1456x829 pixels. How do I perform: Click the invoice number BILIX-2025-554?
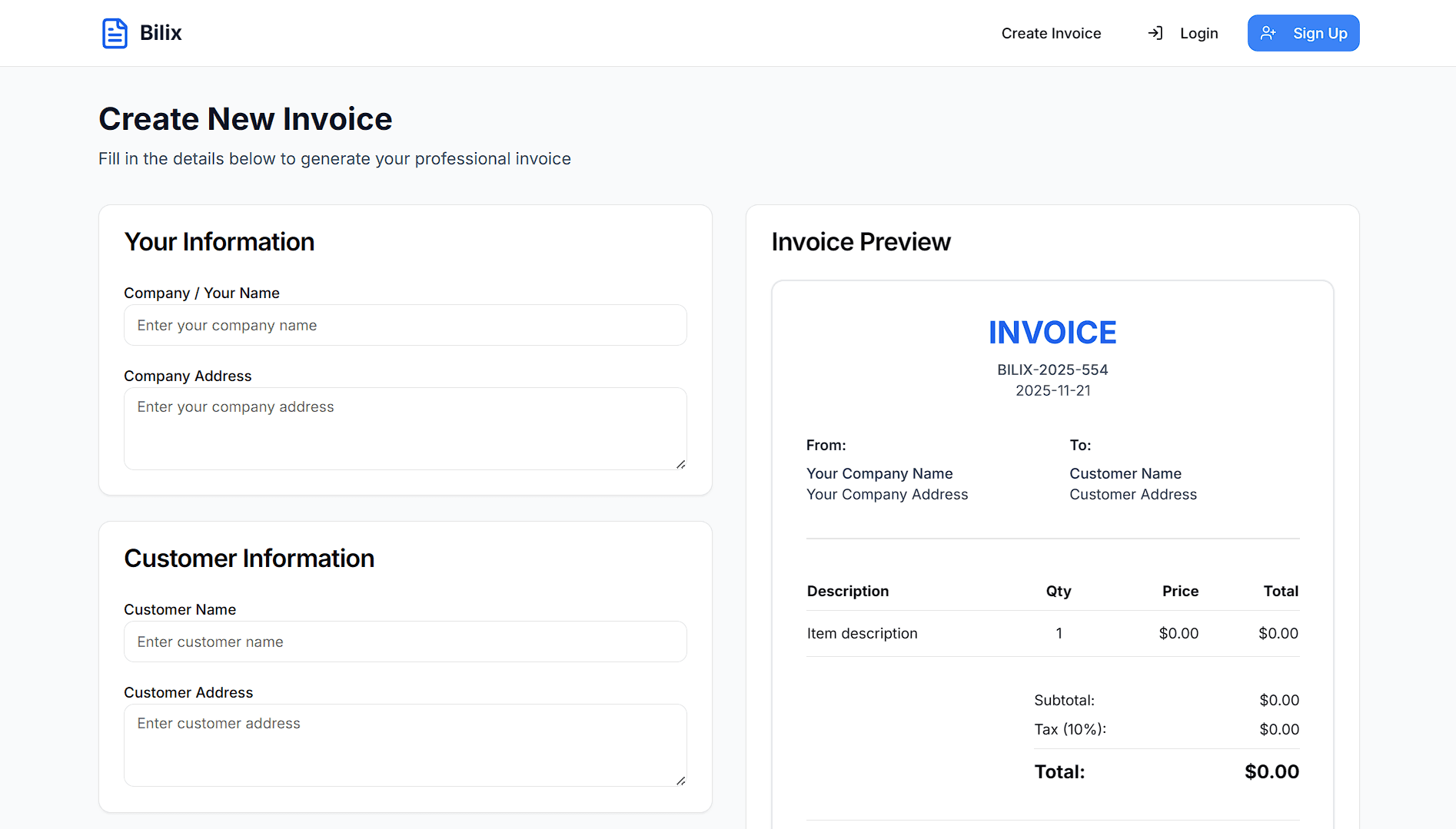[x=1052, y=369]
